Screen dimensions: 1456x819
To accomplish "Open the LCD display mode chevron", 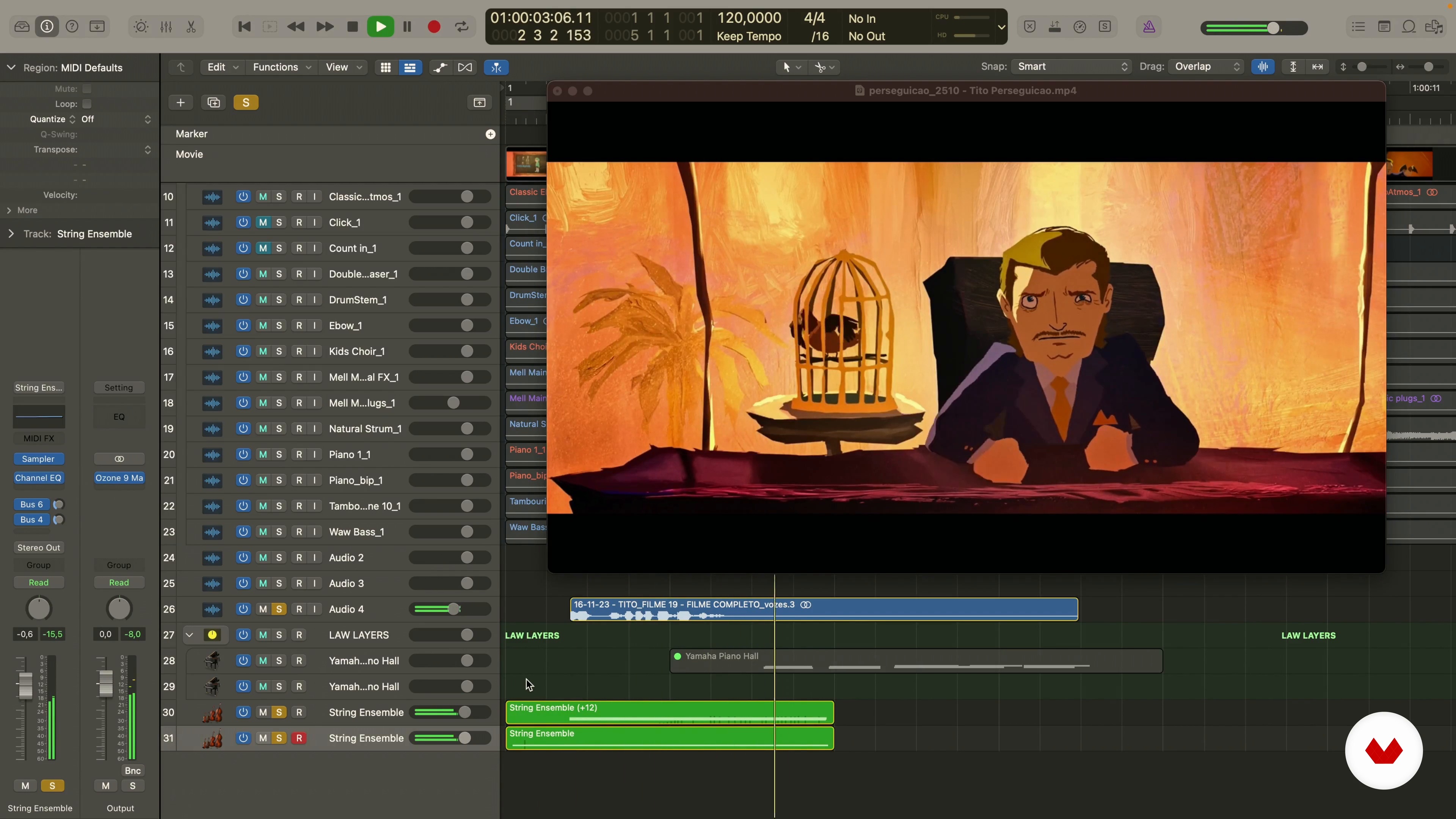I will pyautogui.click(x=1001, y=27).
